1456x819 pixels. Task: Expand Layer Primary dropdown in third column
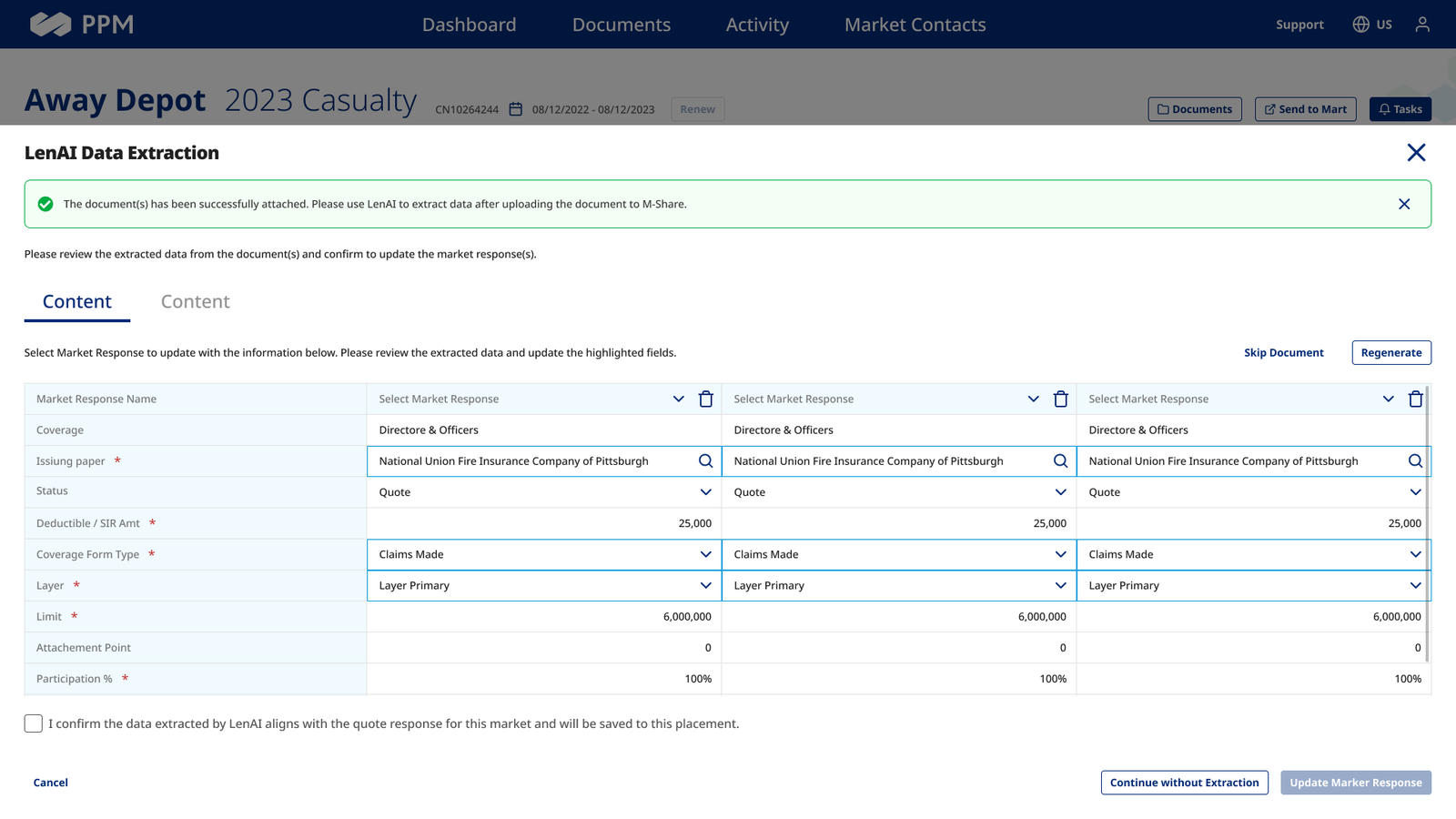click(1253, 585)
